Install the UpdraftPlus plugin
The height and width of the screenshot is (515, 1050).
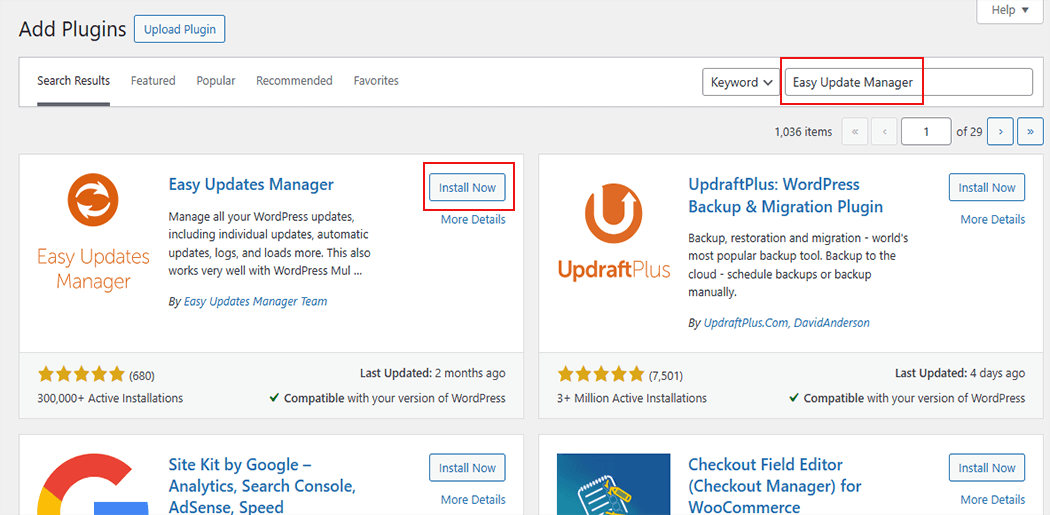coord(986,187)
